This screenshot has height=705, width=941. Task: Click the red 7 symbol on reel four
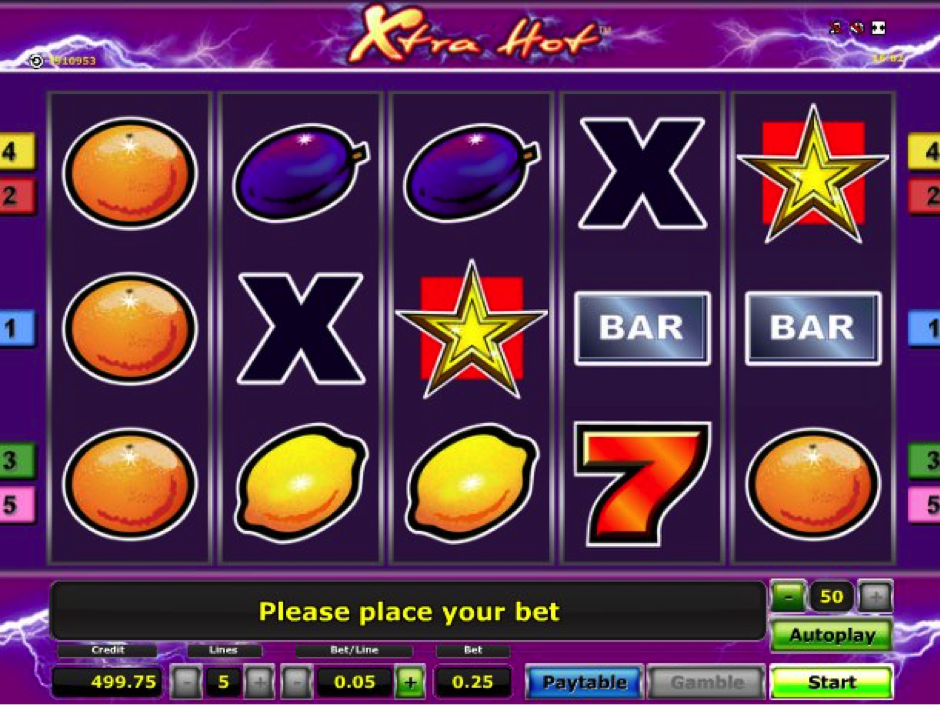coord(642,483)
